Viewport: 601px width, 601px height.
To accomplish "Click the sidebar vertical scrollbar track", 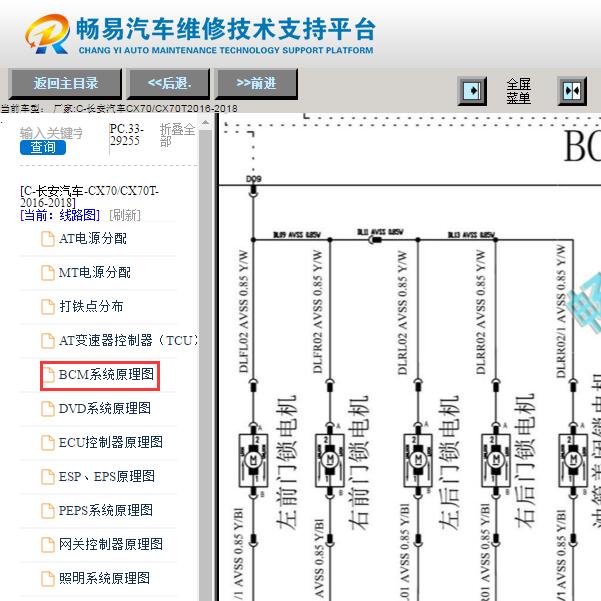I will tap(205, 364).
